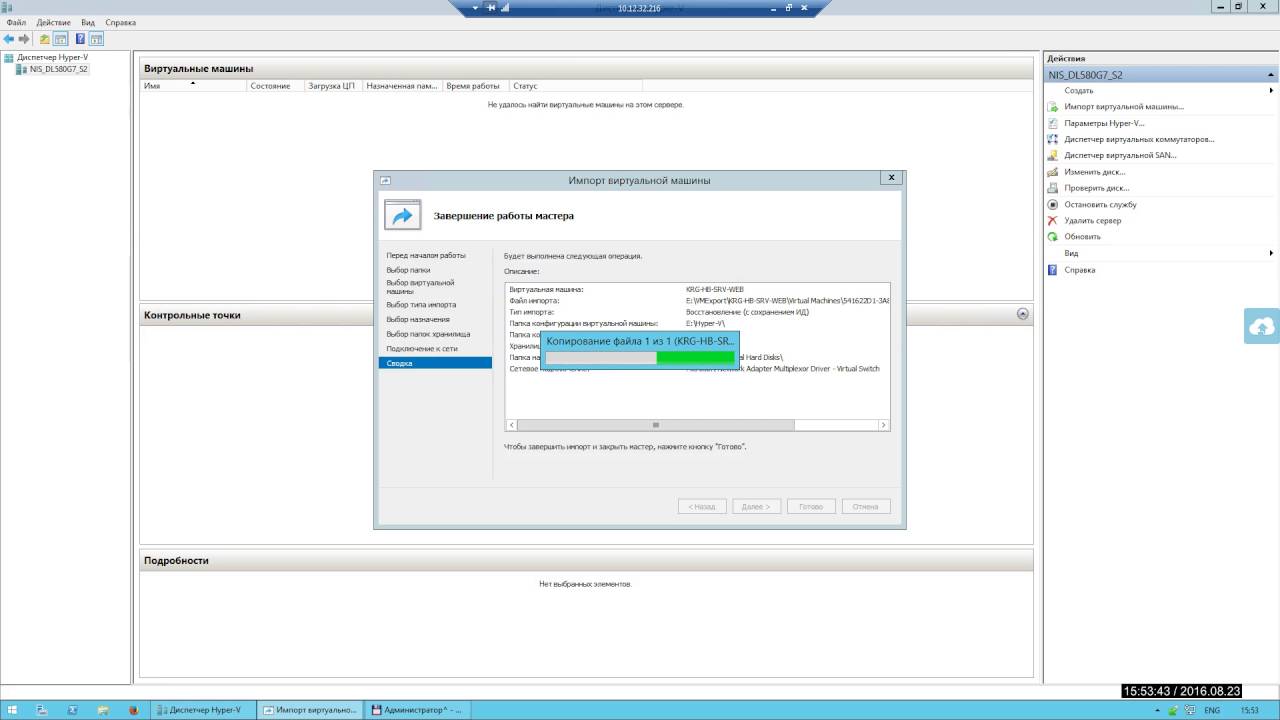Open Help via blue question-mark toolbar icon
This screenshot has width=1280, height=720.
[80, 39]
